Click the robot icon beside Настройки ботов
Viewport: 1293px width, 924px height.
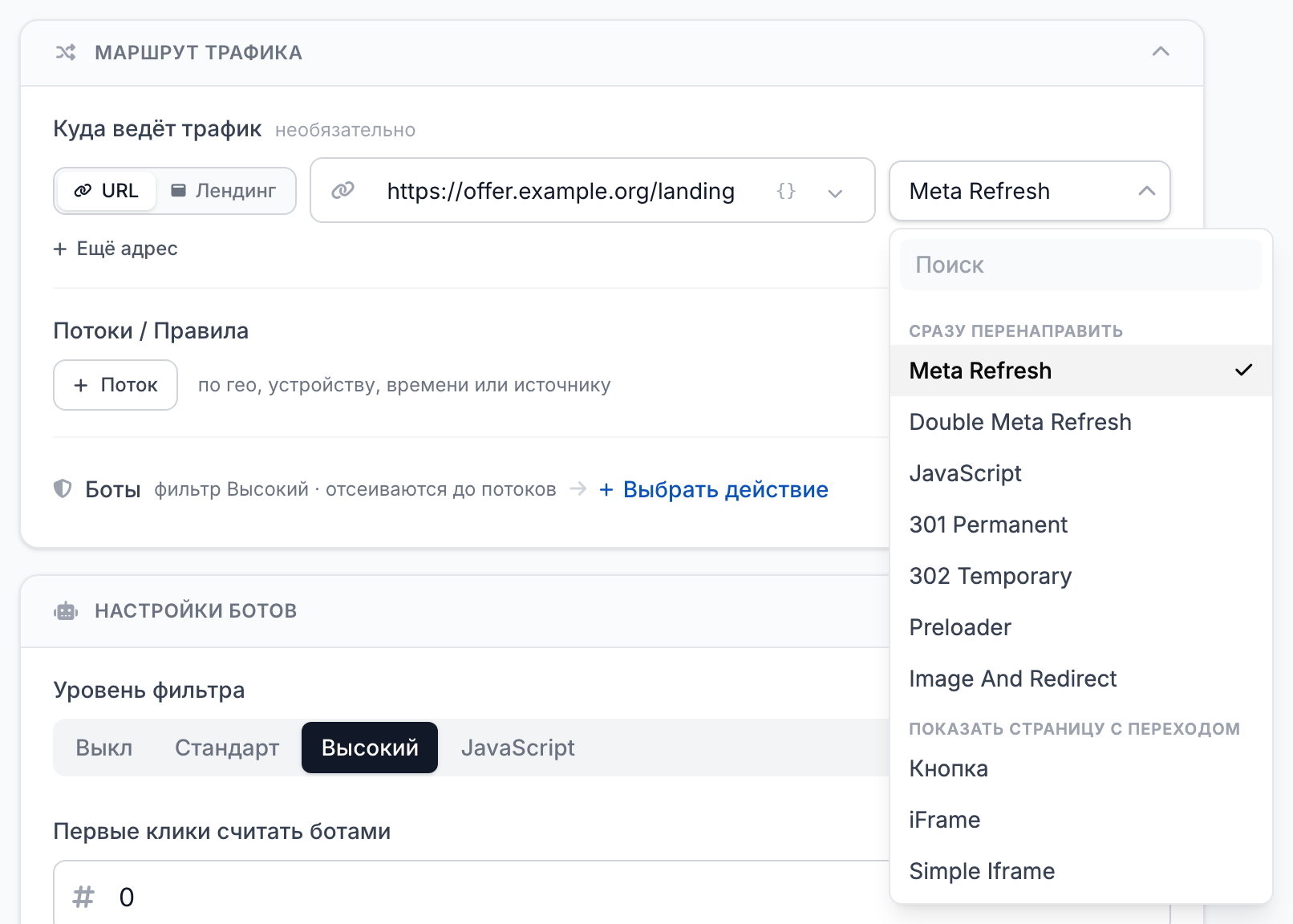click(66, 611)
